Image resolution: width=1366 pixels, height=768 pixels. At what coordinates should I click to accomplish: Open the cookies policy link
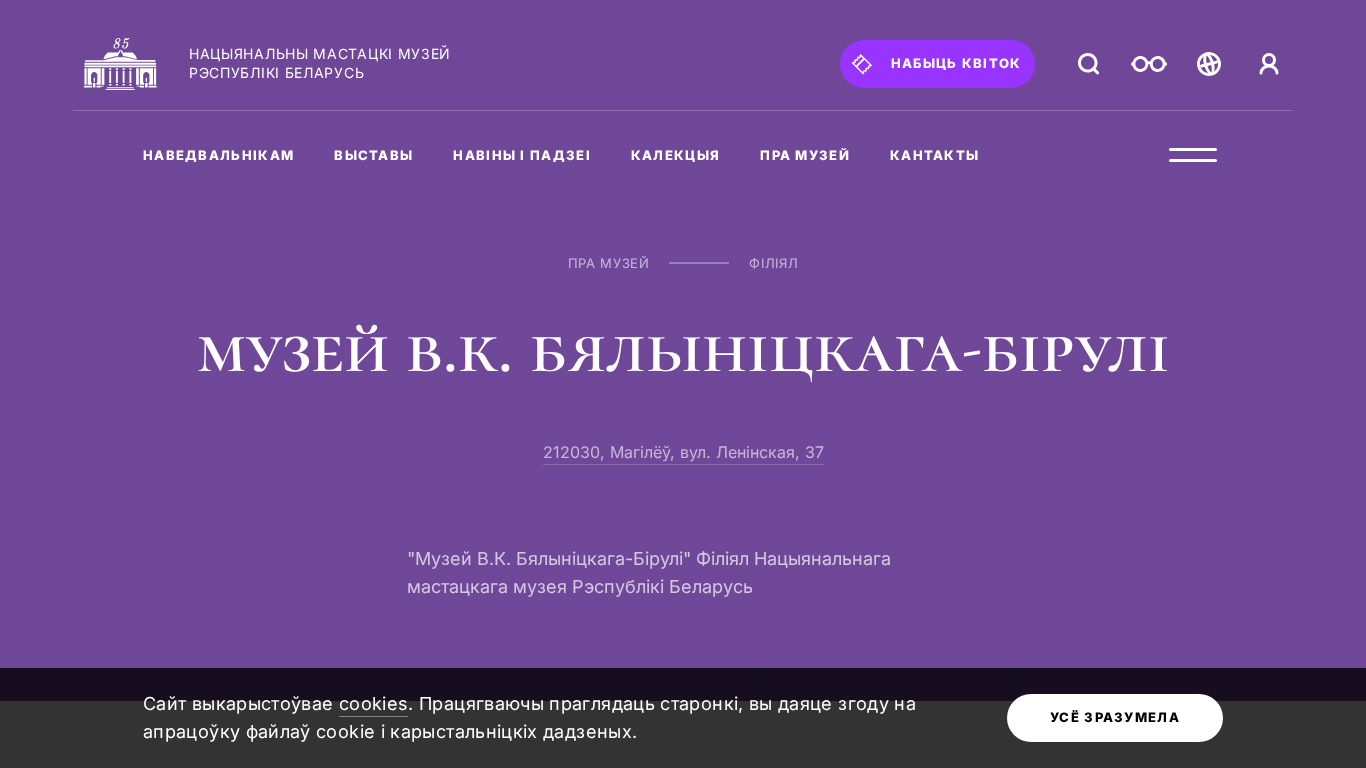click(x=373, y=704)
